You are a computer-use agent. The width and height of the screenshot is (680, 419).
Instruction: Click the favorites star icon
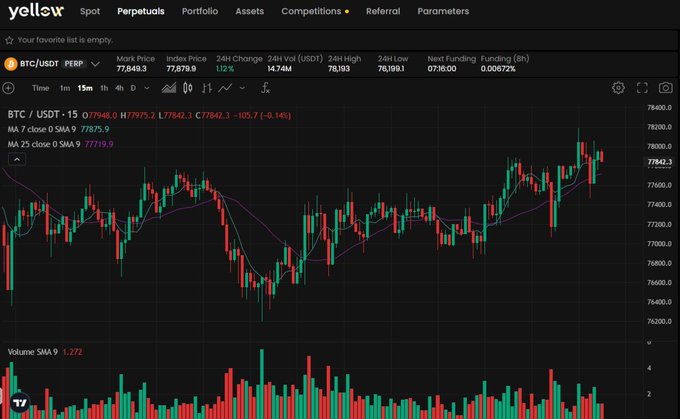point(9,40)
